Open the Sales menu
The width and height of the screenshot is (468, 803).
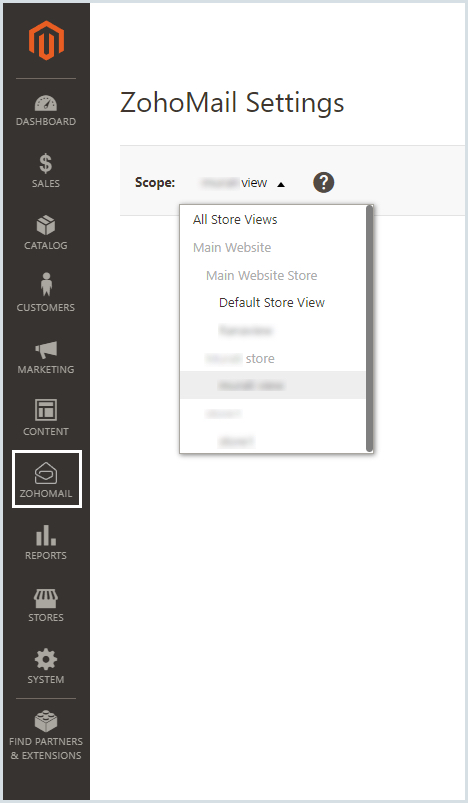(46, 172)
